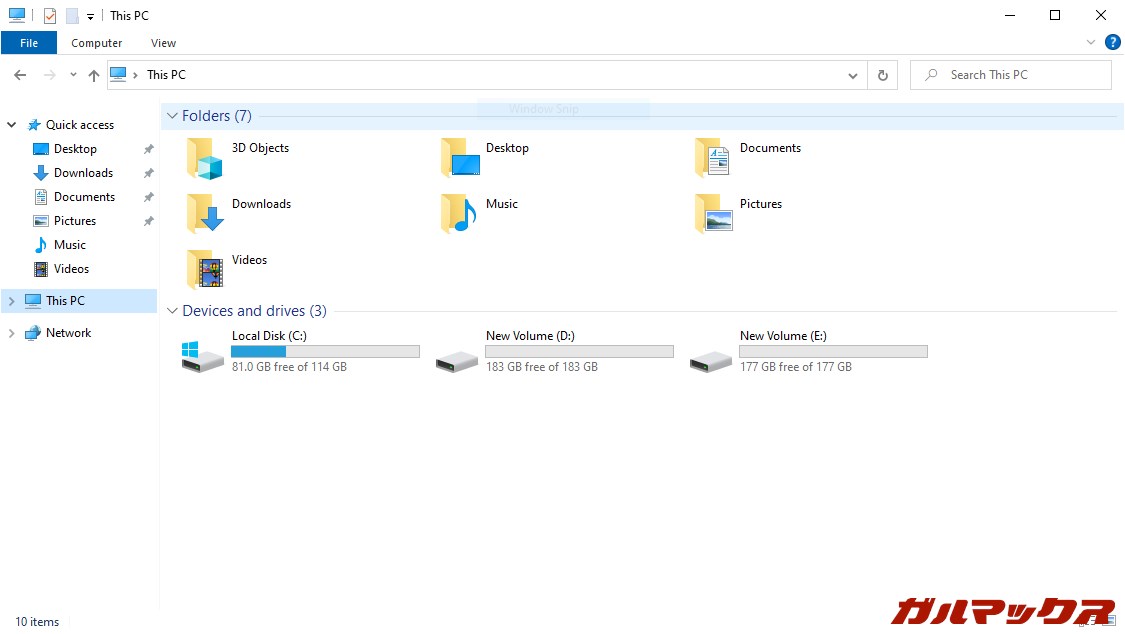The width and height of the screenshot is (1125, 634).
Task: Select the New Volume (D:) drive icon
Action: [x=457, y=359]
